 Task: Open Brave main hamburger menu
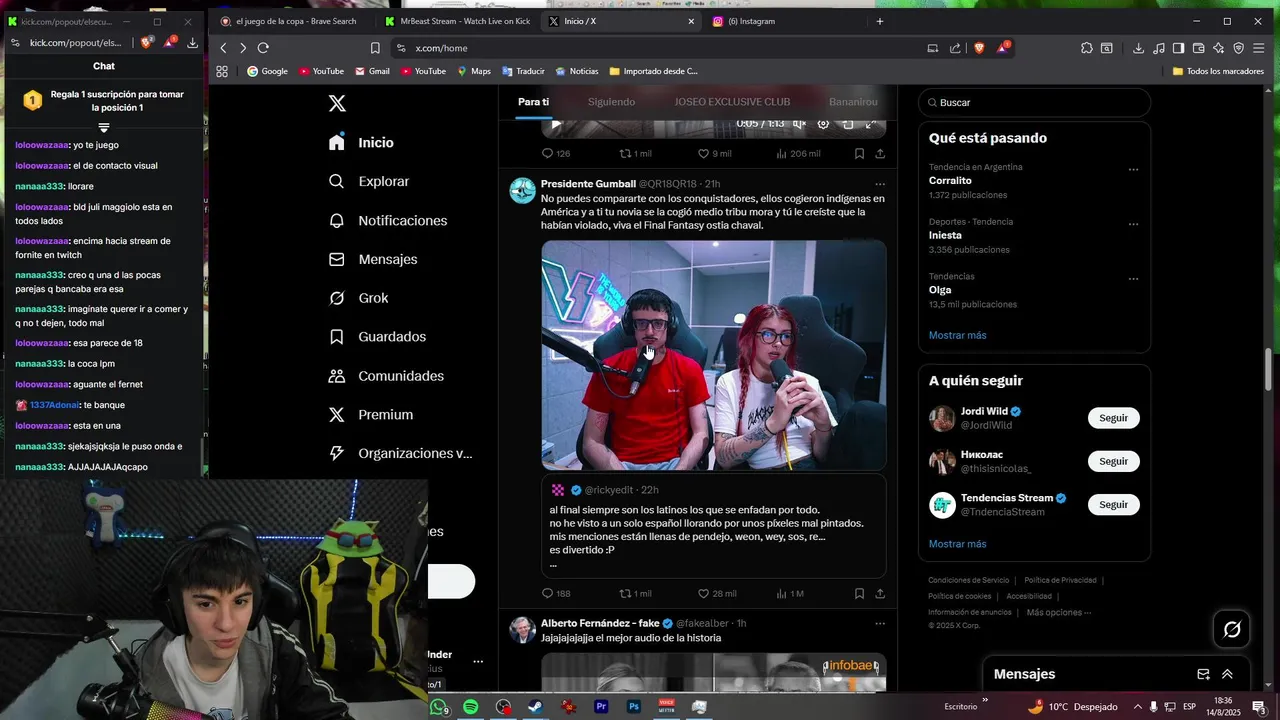click(x=1259, y=48)
